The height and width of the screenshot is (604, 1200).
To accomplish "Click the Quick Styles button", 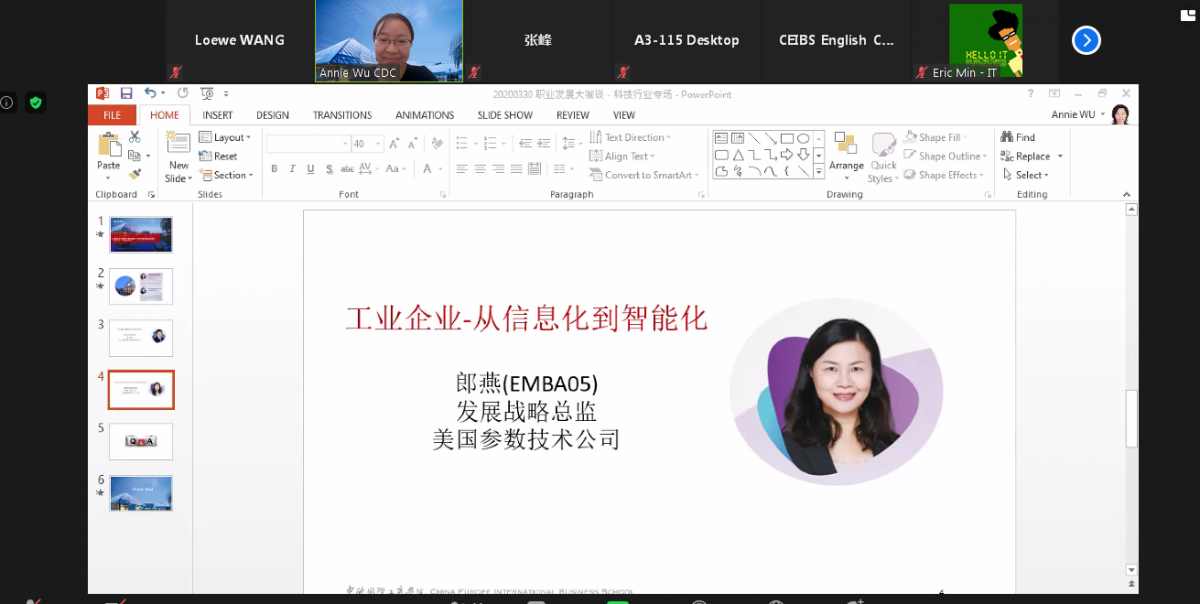I will [883, 158].
